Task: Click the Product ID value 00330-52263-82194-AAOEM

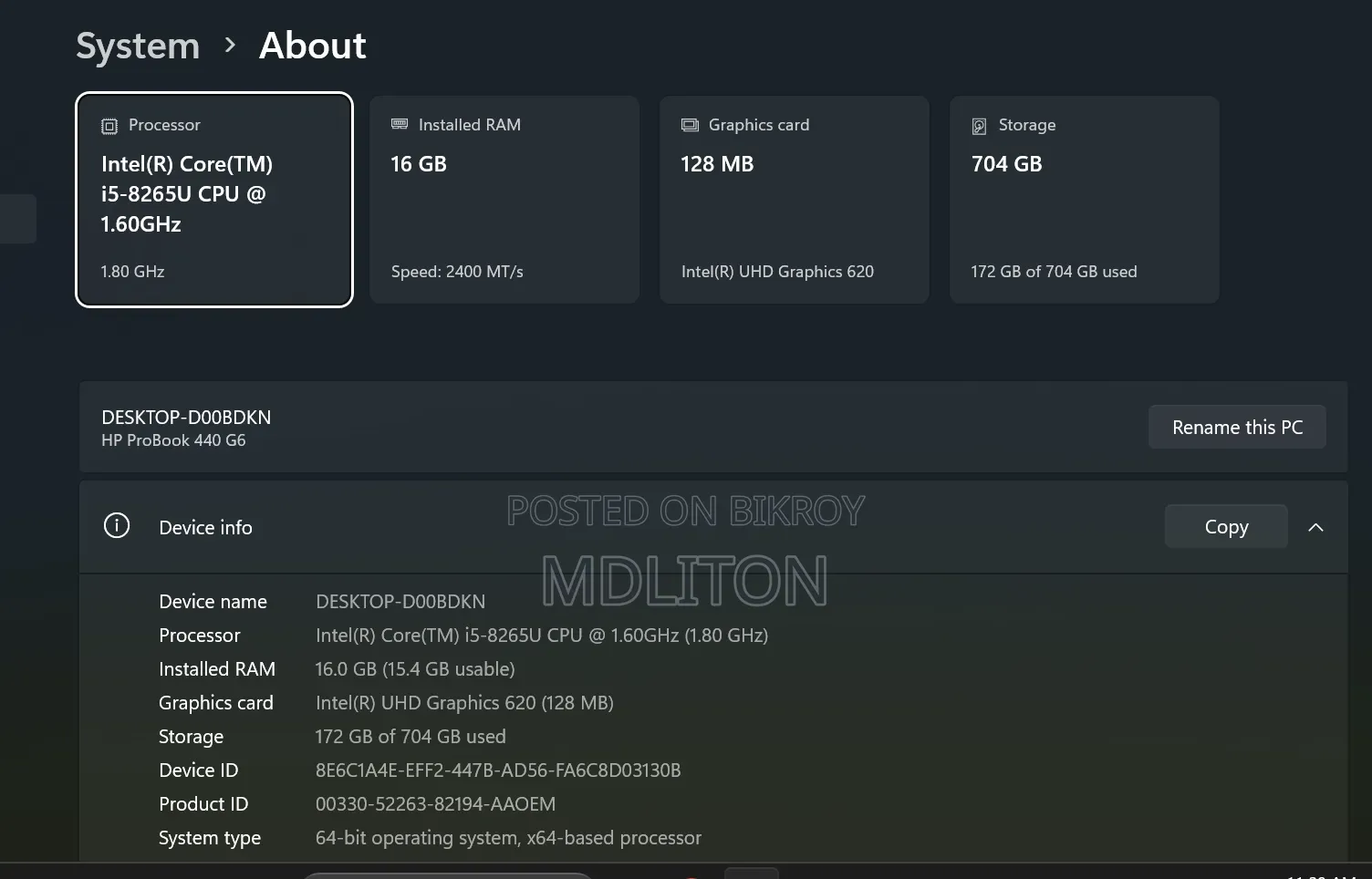Action: [x=435, y=804]
